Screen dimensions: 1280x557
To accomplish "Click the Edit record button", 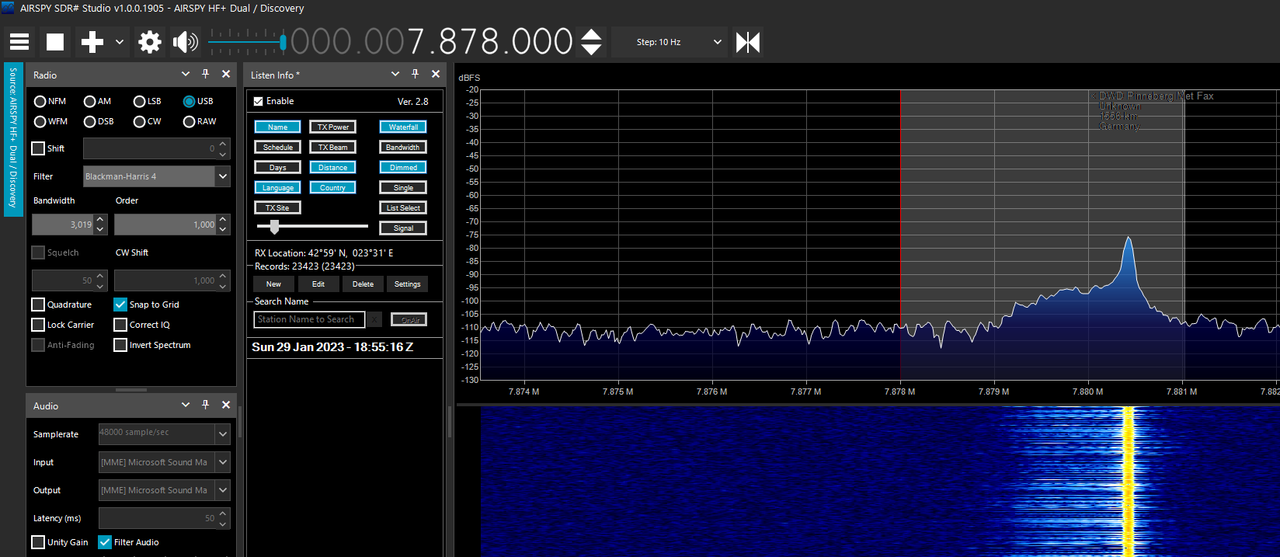I will click(318, 284).
